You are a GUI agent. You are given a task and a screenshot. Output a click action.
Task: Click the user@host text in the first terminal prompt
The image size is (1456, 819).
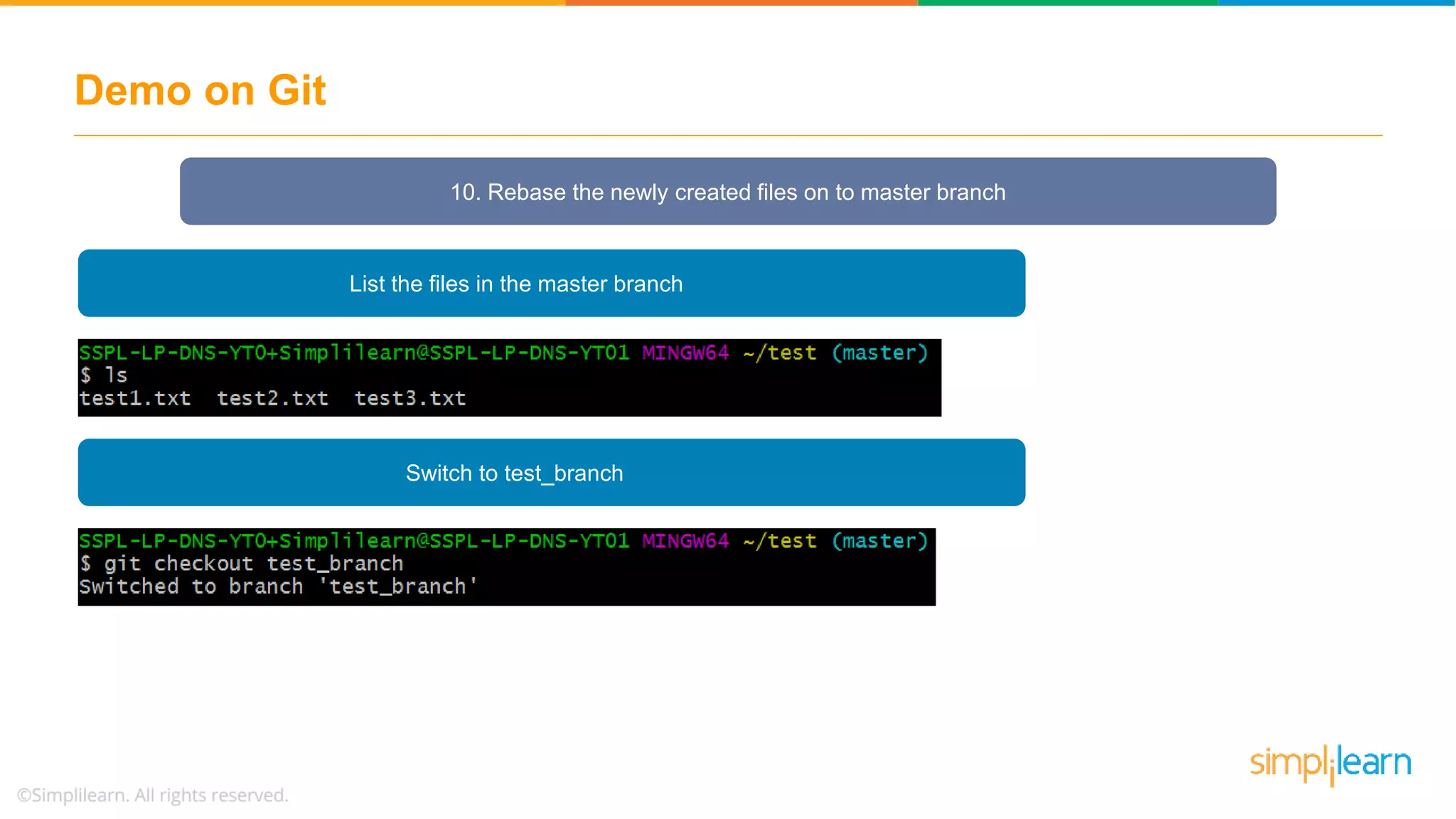(354, 353)
